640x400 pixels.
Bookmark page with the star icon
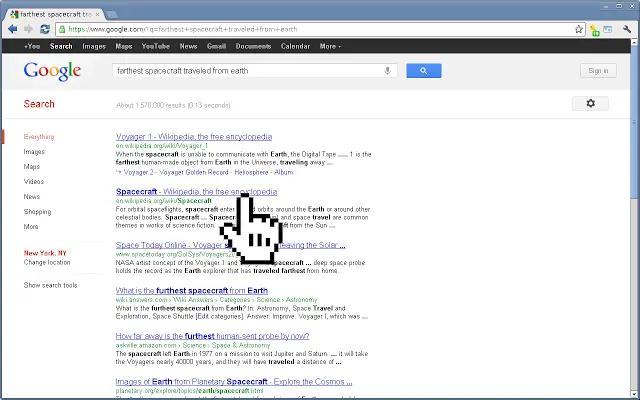pos(578,29)
